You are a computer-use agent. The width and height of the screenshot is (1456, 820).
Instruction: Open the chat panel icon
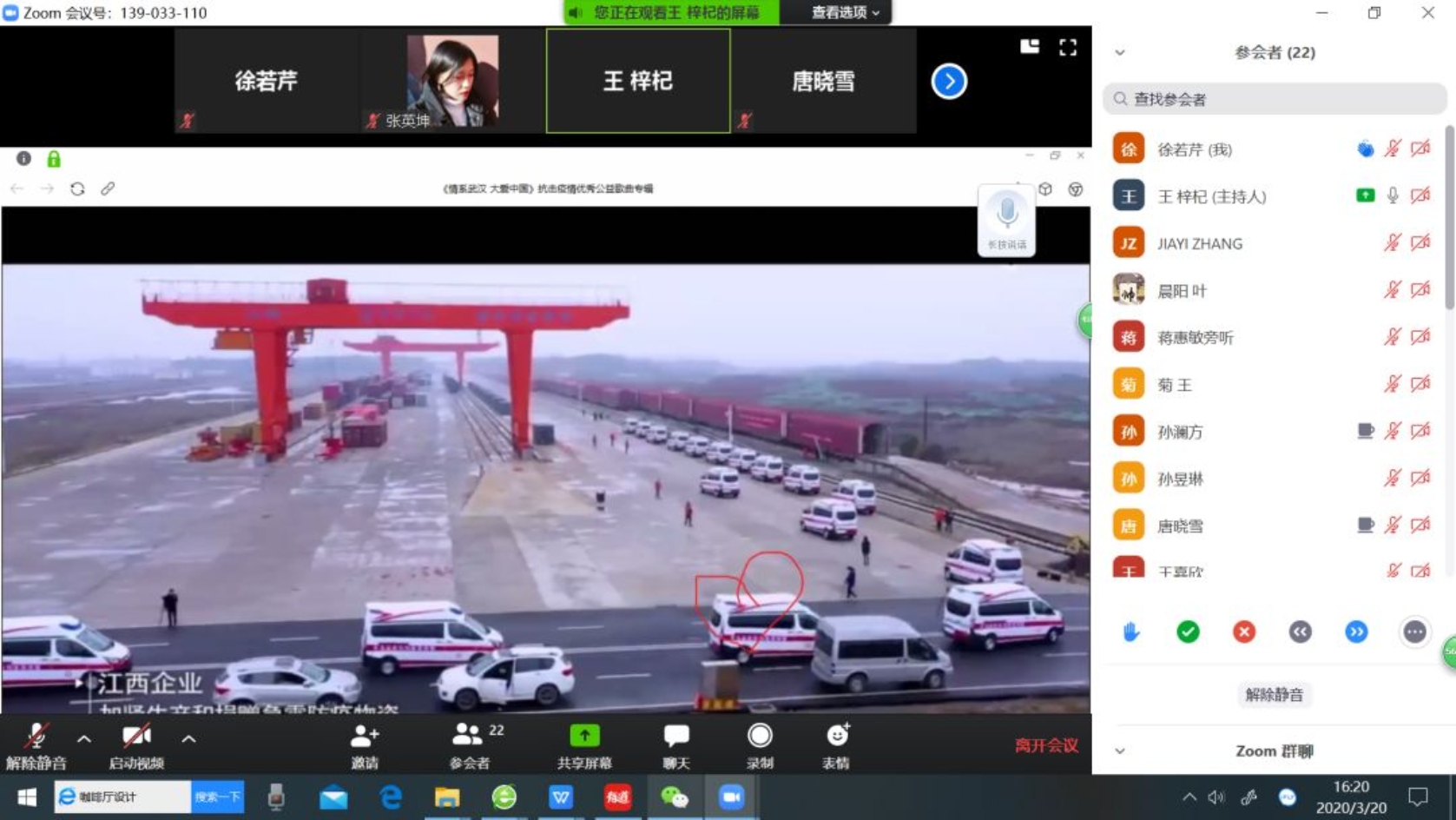675,745
